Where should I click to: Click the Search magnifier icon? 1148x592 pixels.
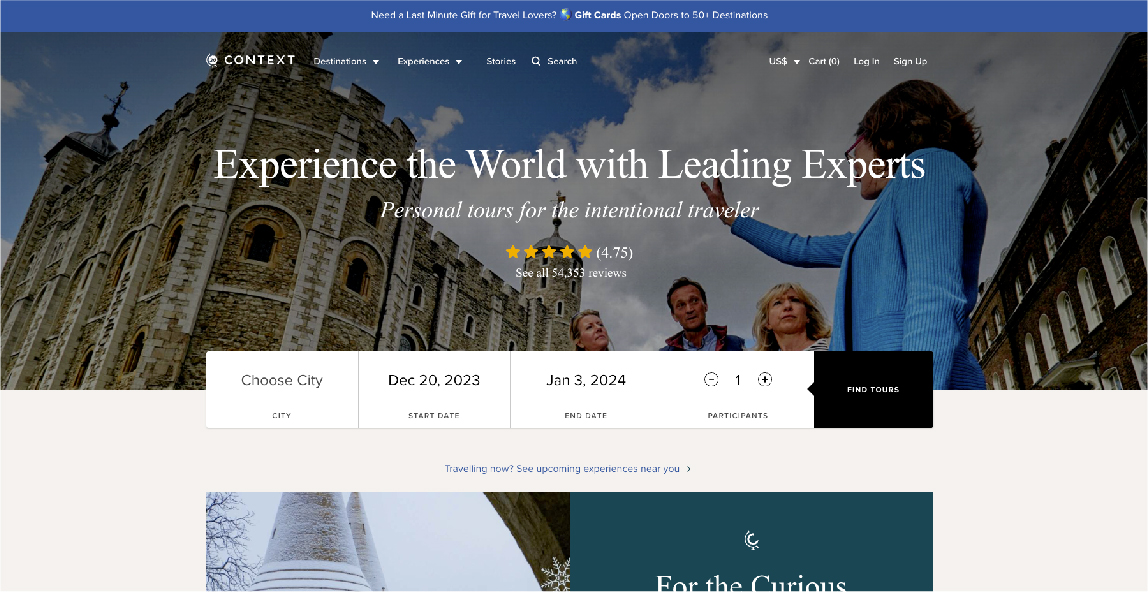coord(537,61)
